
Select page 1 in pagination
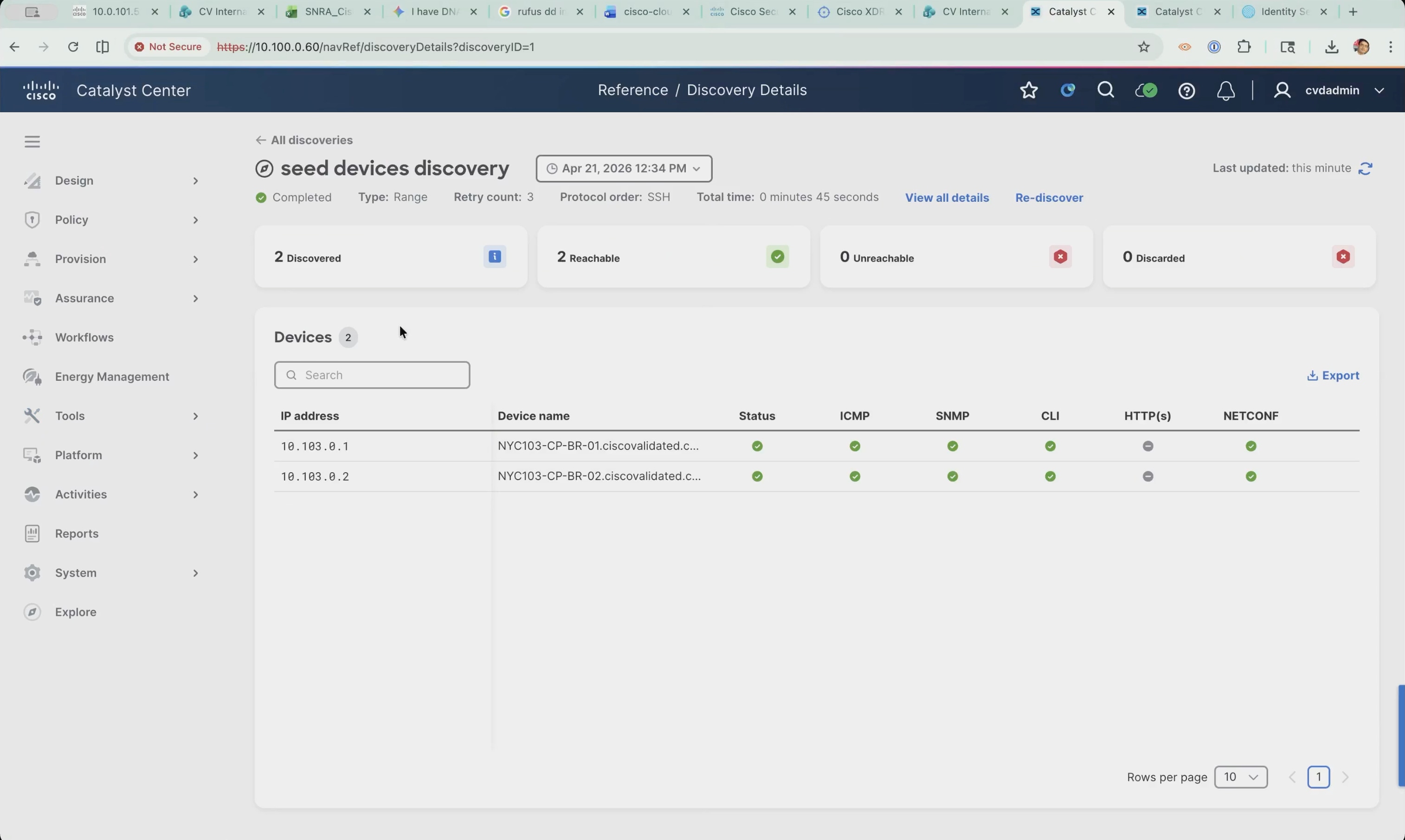(1318, 777)
